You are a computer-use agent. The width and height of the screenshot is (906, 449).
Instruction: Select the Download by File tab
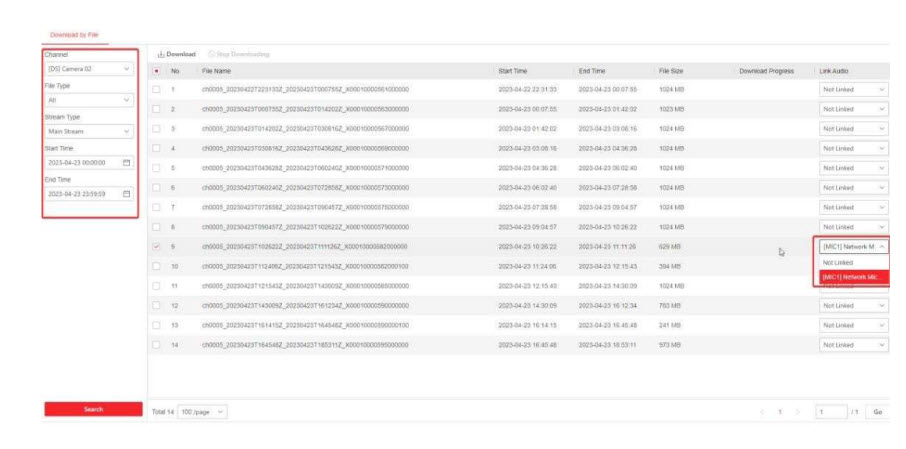click(x=74, y=34)
